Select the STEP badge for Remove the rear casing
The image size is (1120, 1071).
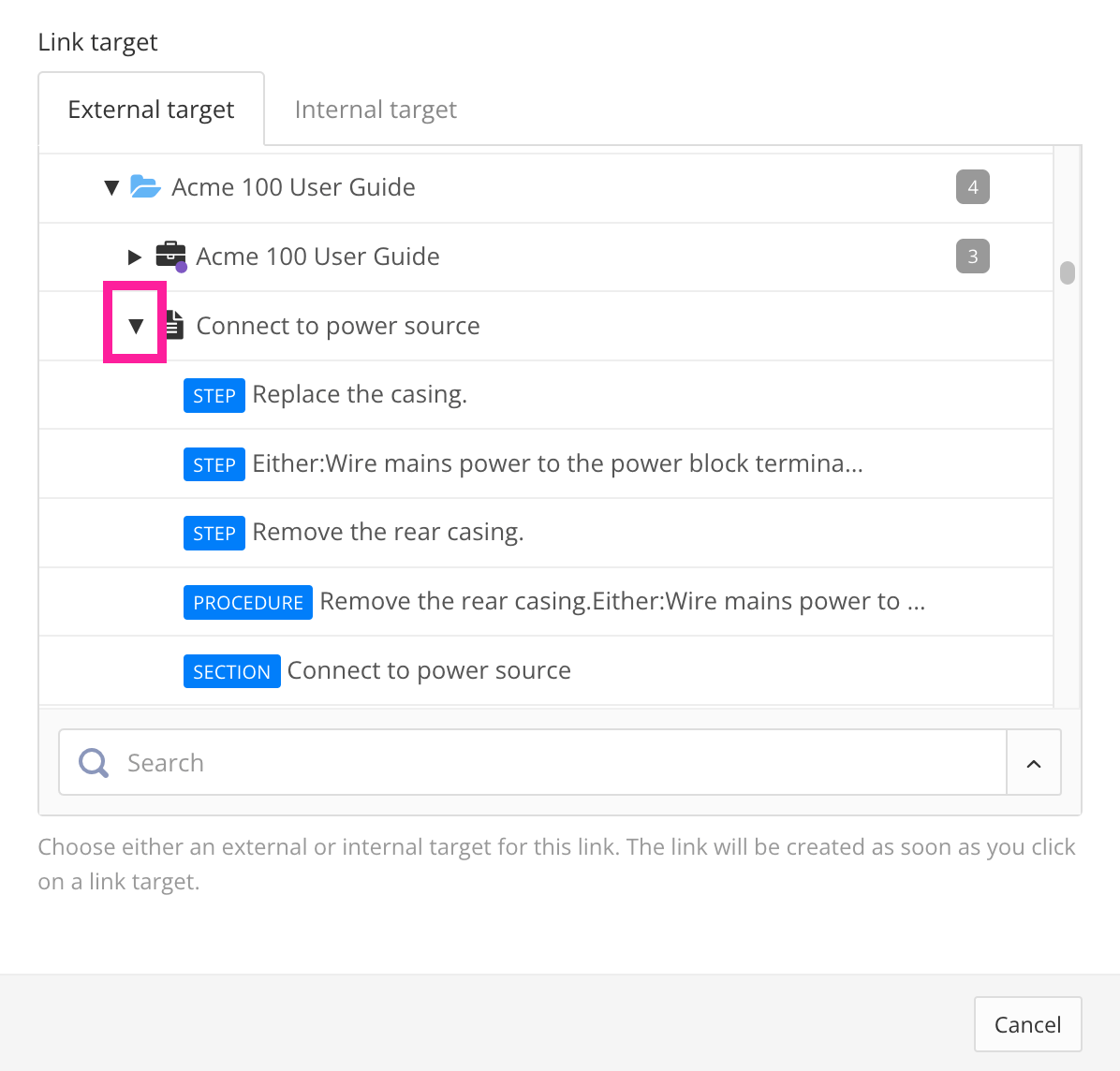tap(214, 533)
